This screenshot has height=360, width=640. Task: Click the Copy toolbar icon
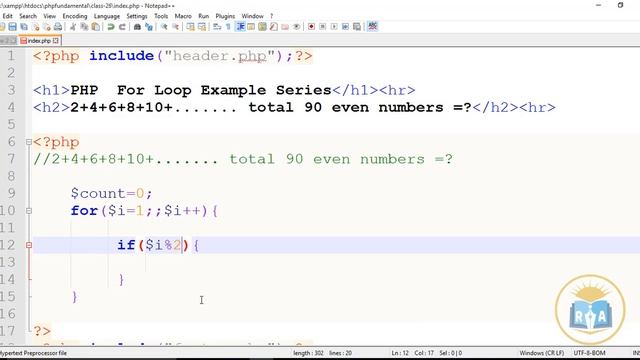(x=84, y=27)
